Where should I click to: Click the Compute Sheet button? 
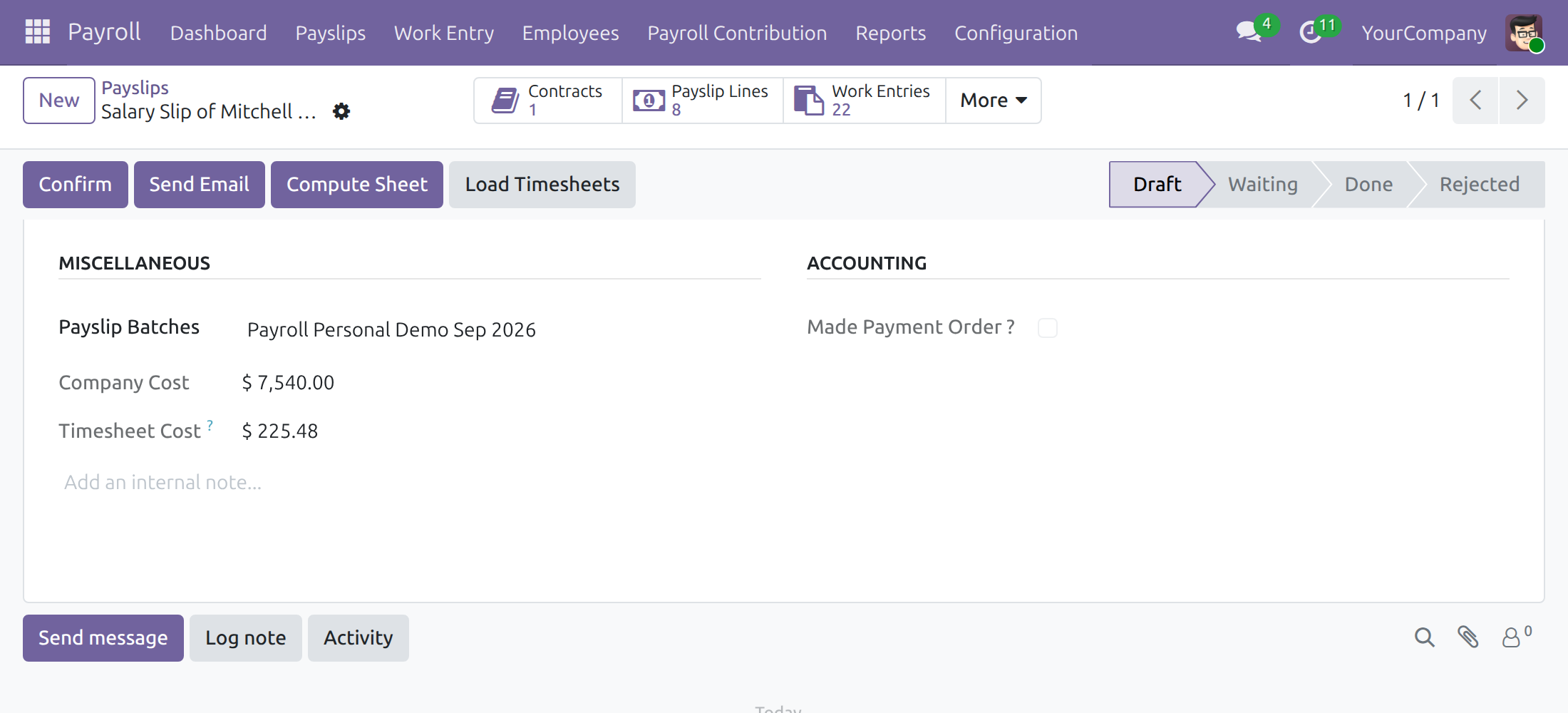click(357, 185)
